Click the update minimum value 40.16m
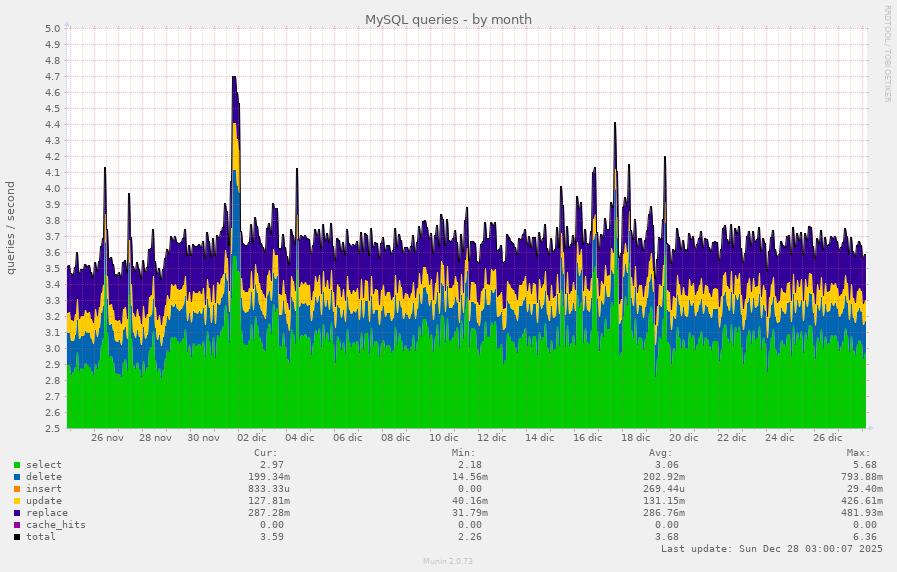897x572 pixels. (470, 501)
